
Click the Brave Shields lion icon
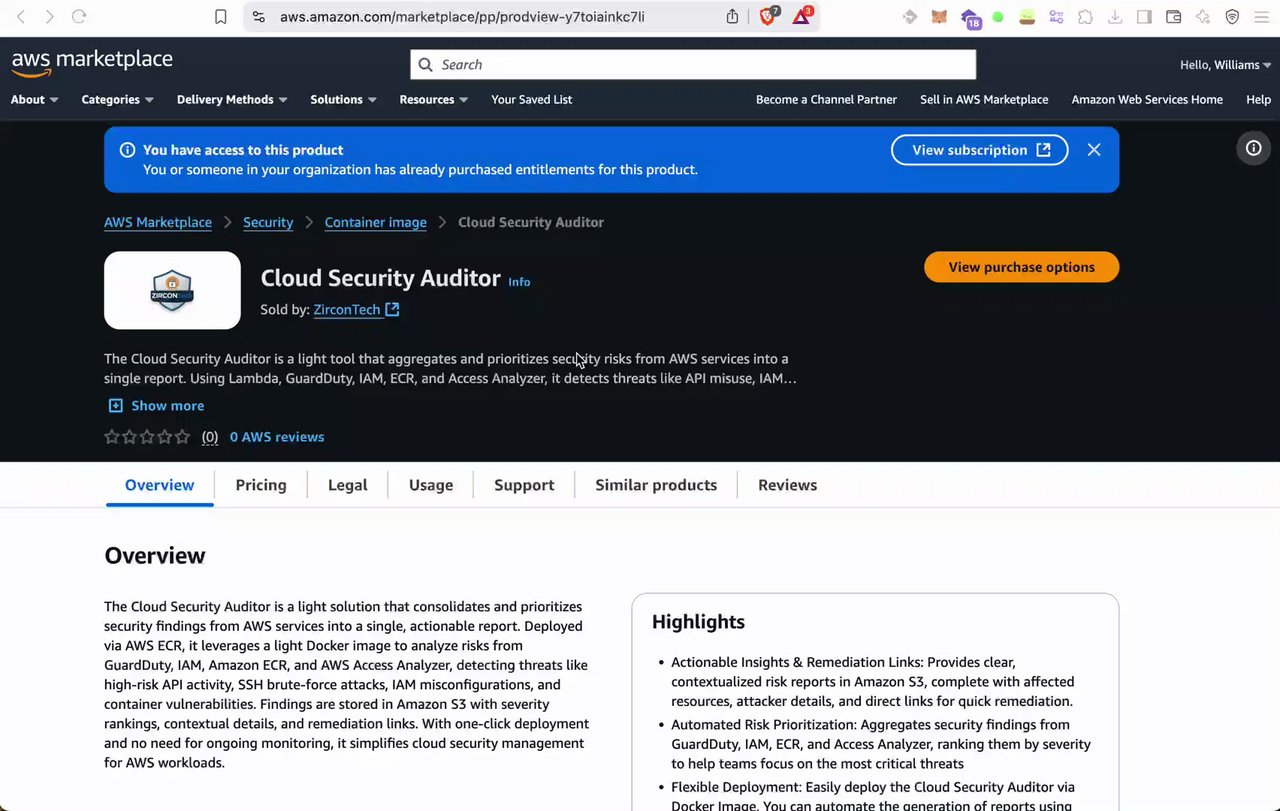[x=768, y=16]
